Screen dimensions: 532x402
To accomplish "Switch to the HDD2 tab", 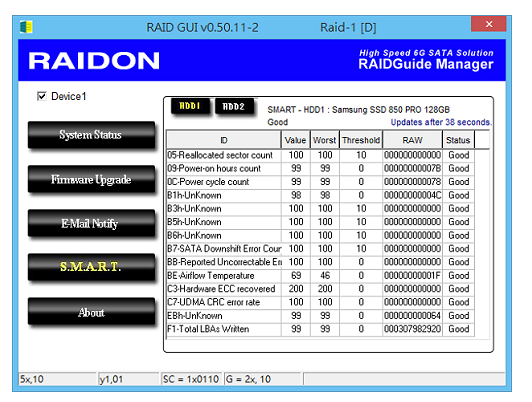I will click(x=234, y=107).
